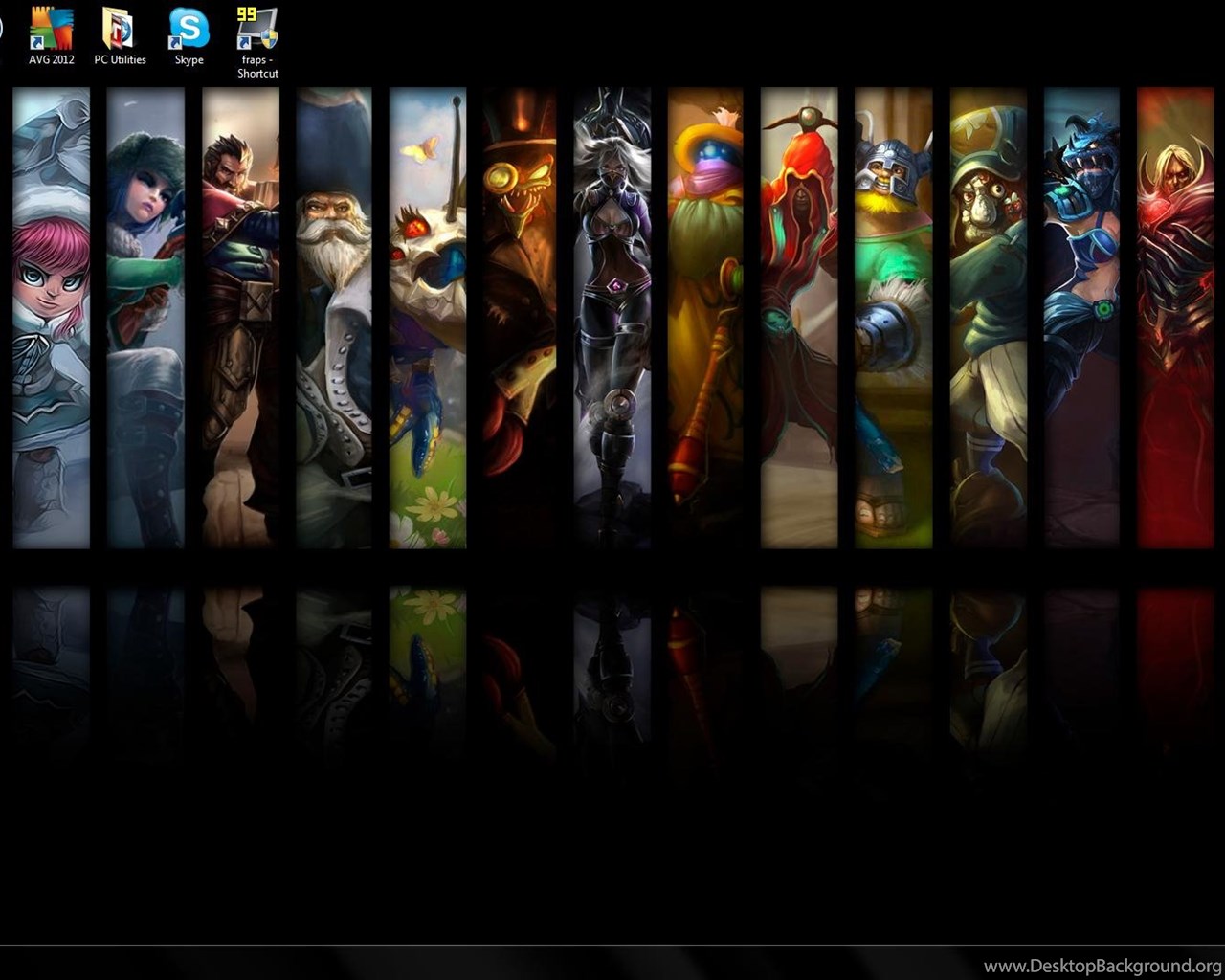Click the partially visible icon left of AVG

tap(1, 29)
